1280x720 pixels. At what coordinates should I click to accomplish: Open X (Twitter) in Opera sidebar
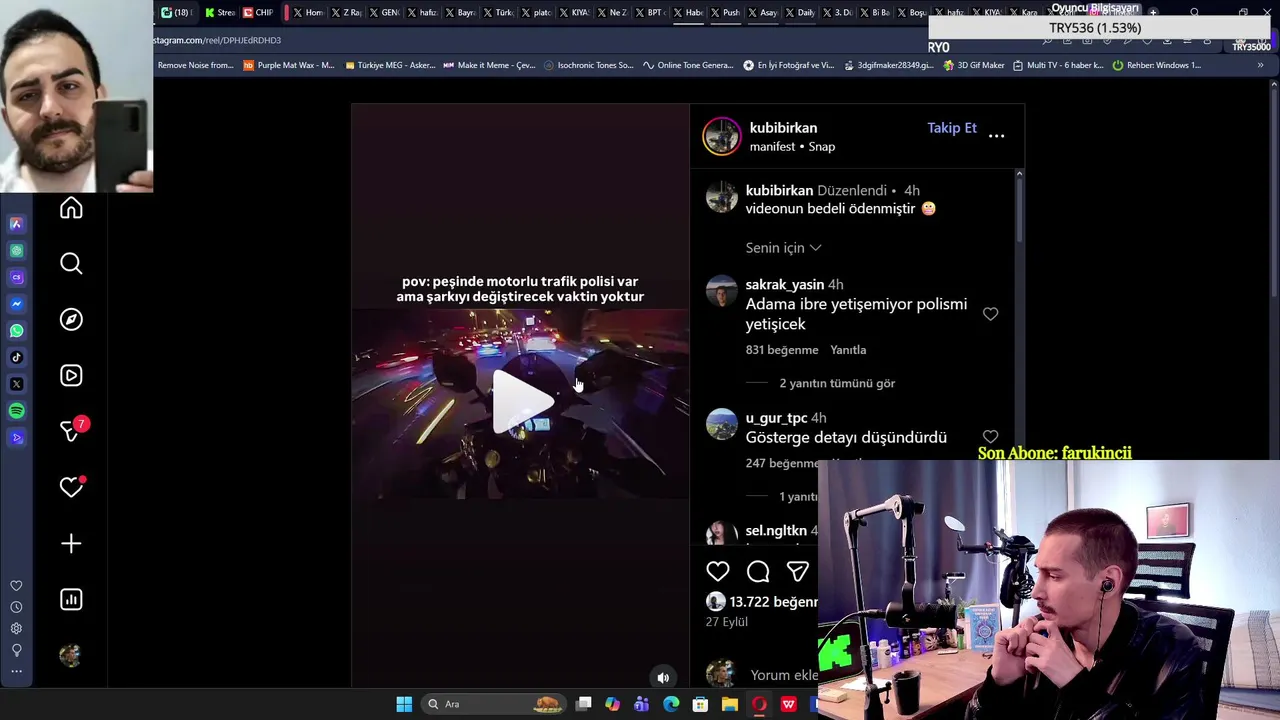coord(16,384)
